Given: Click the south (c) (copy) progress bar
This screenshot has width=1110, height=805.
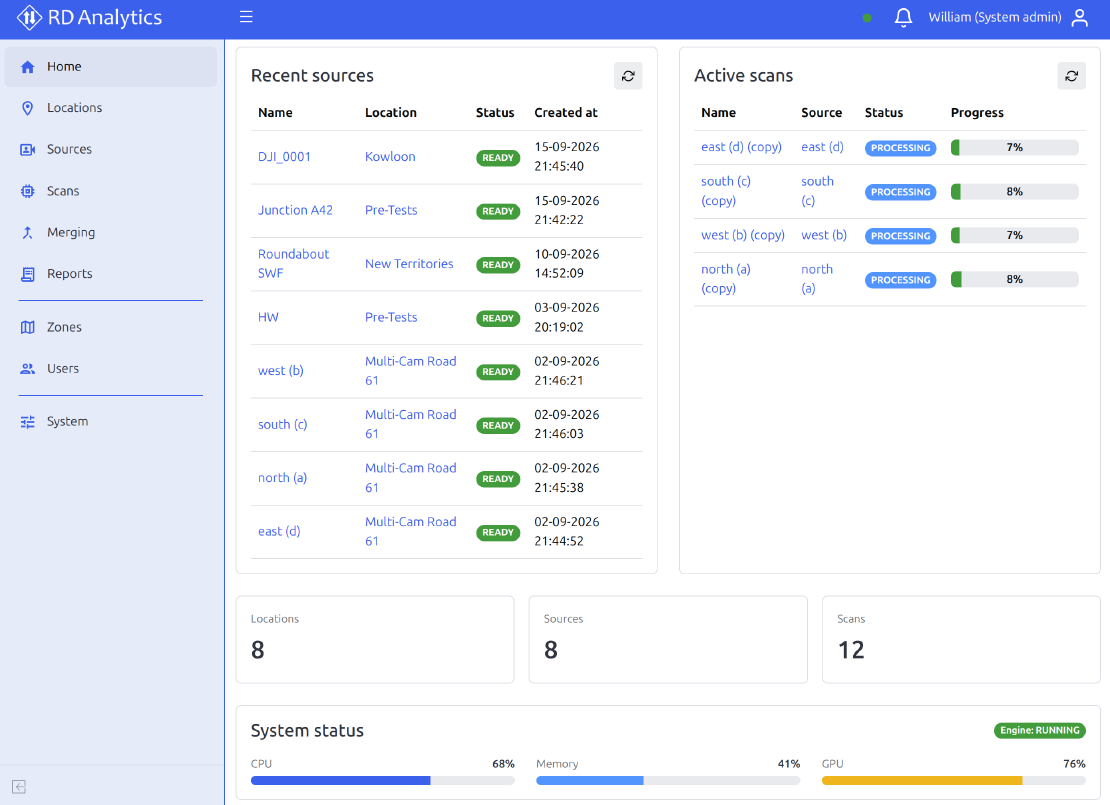Looking at the screenshot, I should 1014,192.
